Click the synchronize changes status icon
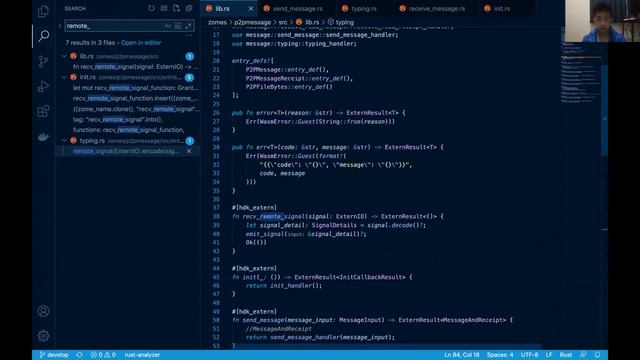Viewport: 640px width, 360px height. (80, 355)
